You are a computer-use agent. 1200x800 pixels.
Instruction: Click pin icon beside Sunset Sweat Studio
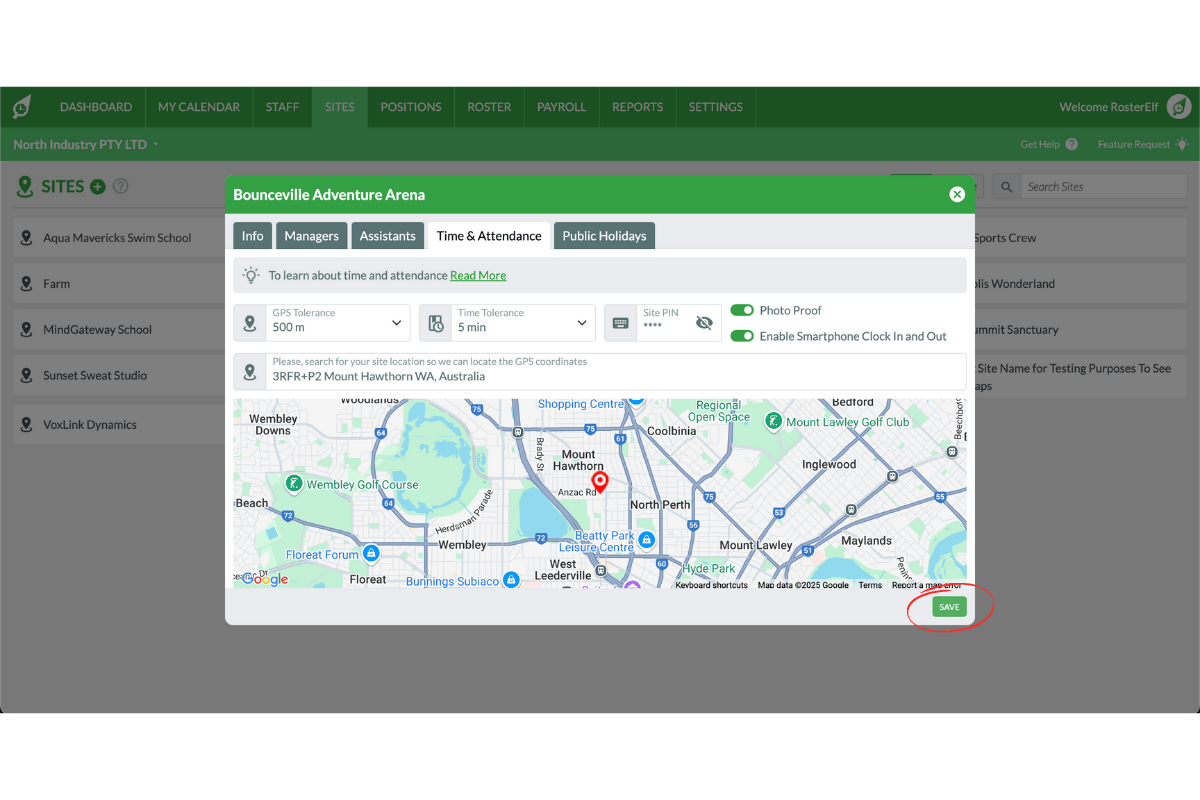[27, 376]
